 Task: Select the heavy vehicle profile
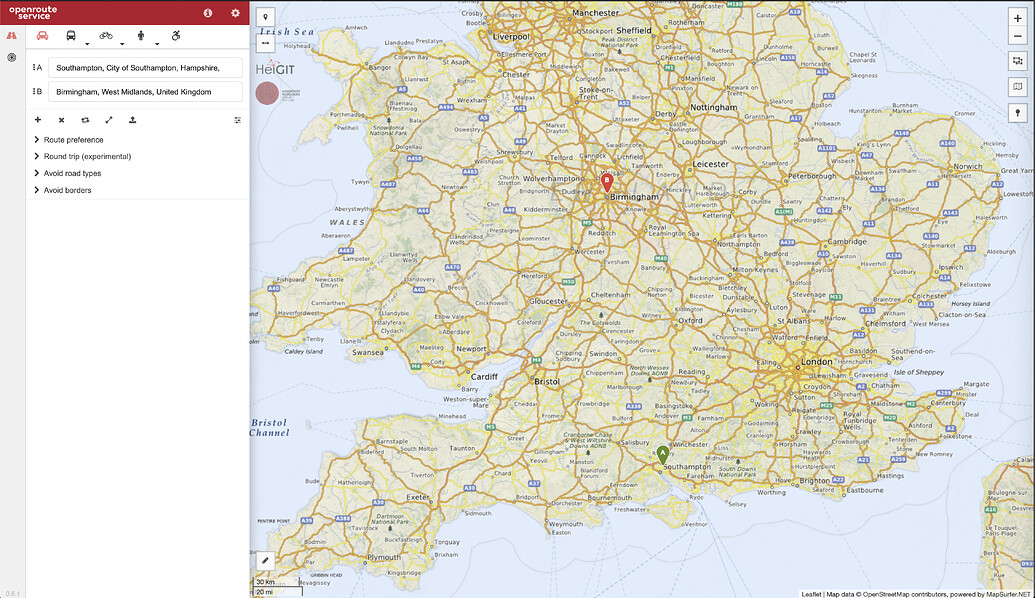pos(70,34)
